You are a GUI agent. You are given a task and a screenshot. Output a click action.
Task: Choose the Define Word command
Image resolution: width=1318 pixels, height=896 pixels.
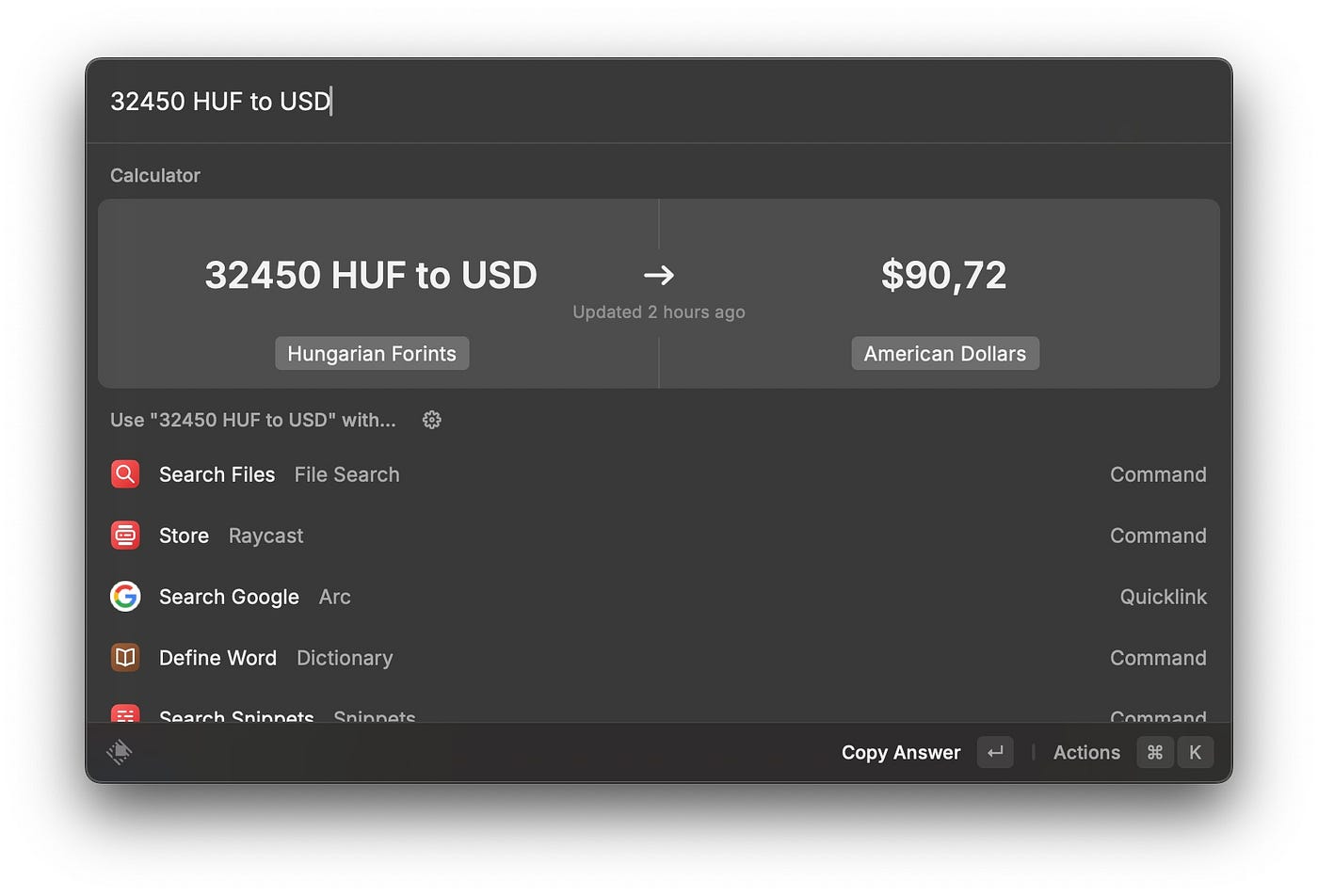(x=217, y=658)
